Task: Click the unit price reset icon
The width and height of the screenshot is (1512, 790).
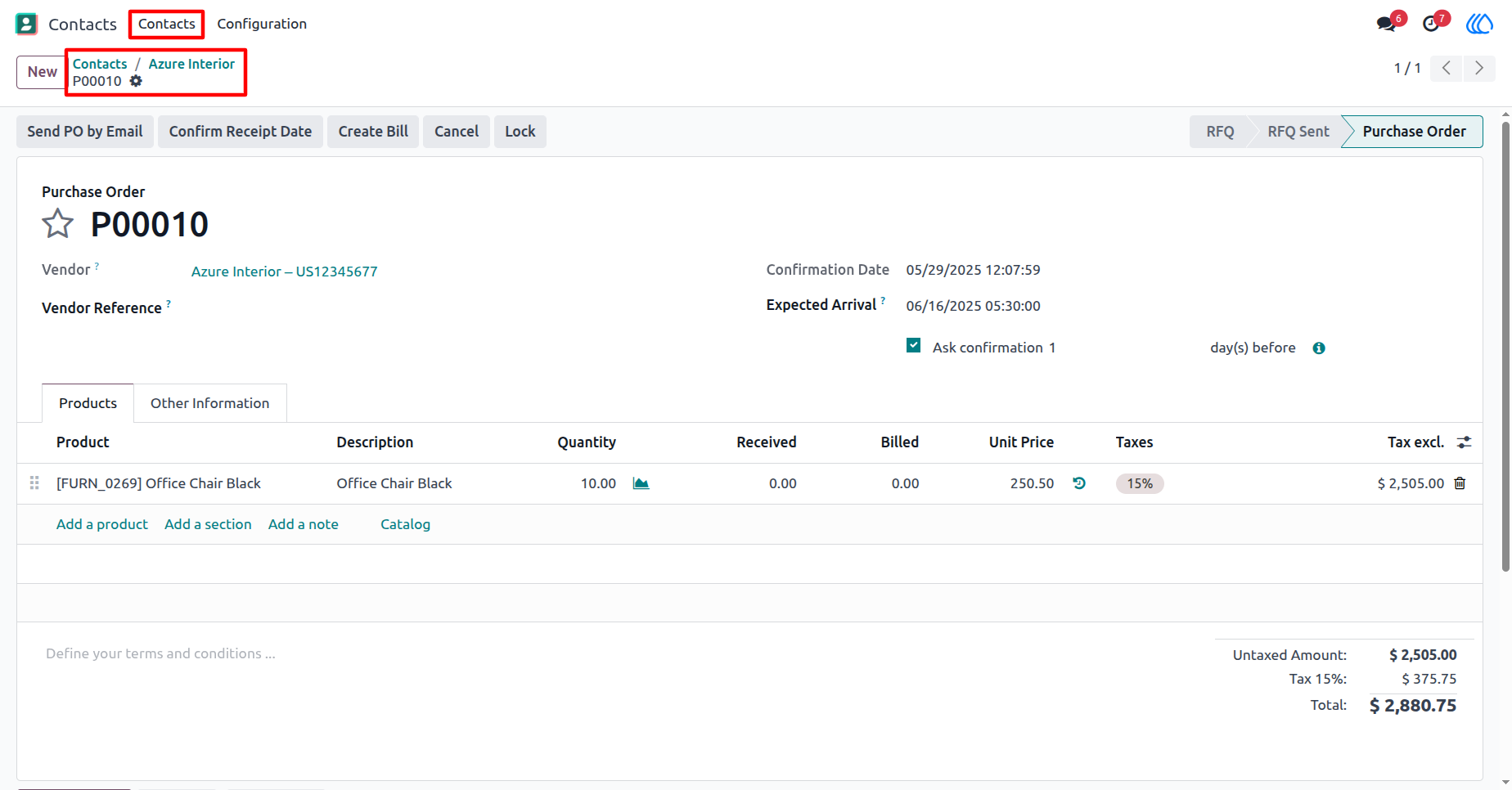Action: 1079,483
